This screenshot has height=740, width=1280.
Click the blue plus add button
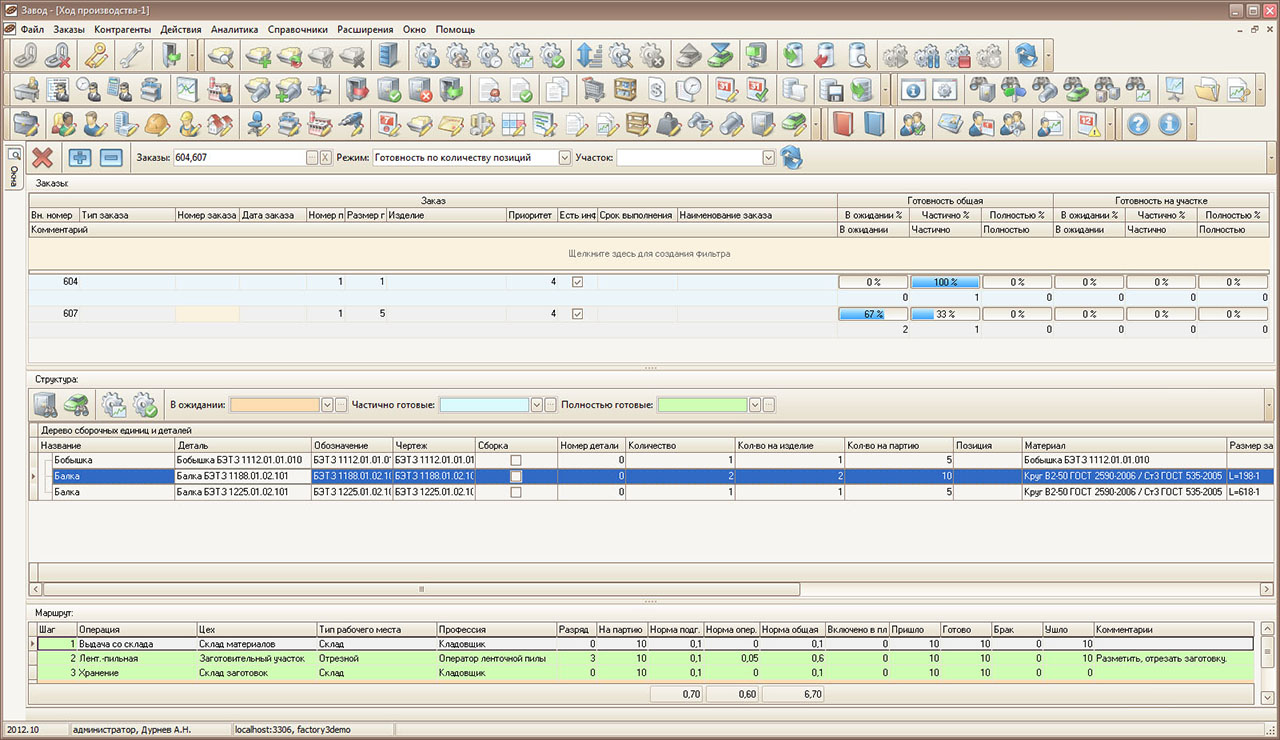pyautogui.click(x=80, y=157)
